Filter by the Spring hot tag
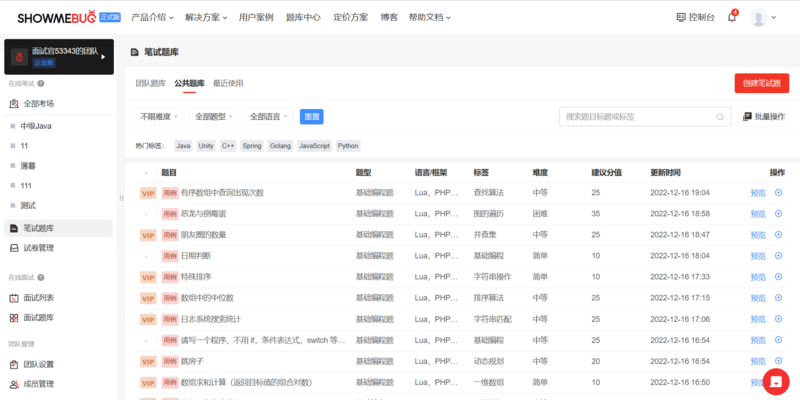The width and height of the screenshot is (800, 400). click(252, 146)
